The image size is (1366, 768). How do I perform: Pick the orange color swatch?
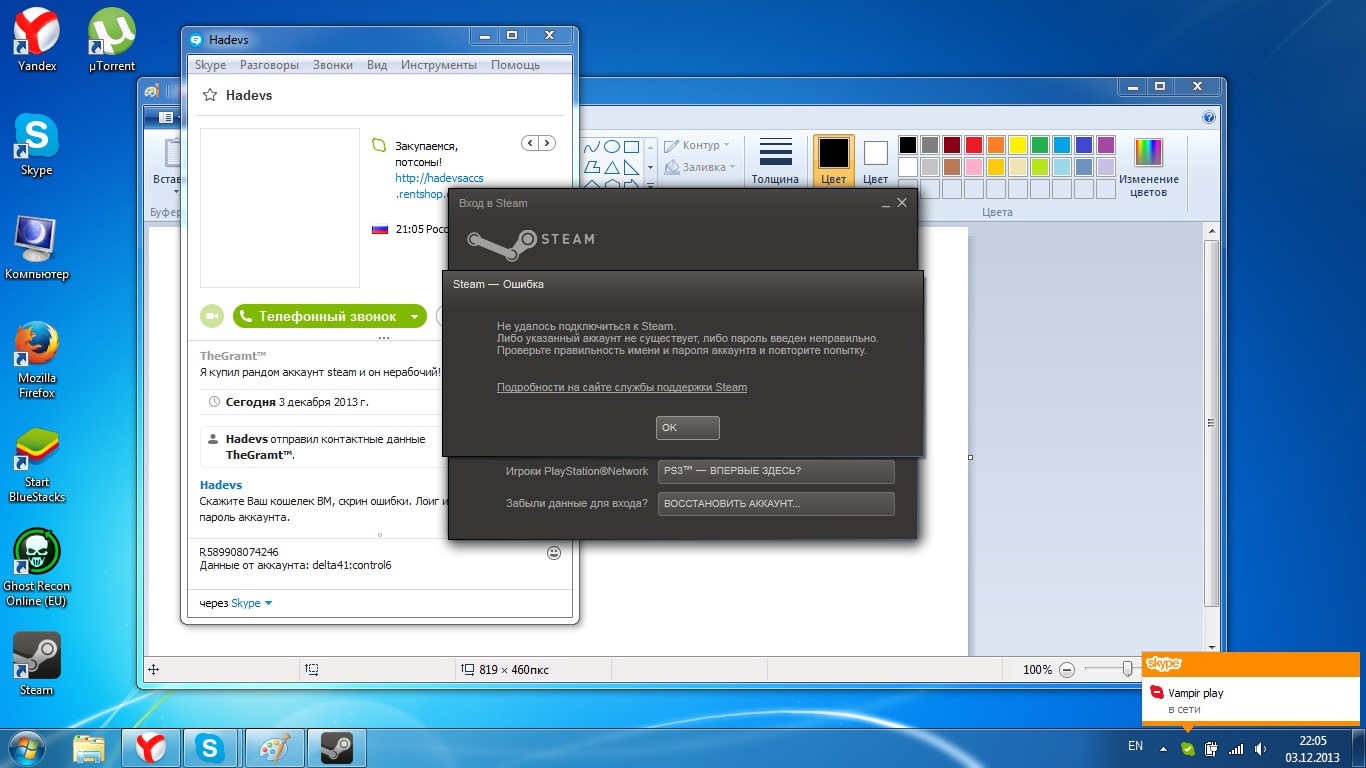[x=995, y=145]
